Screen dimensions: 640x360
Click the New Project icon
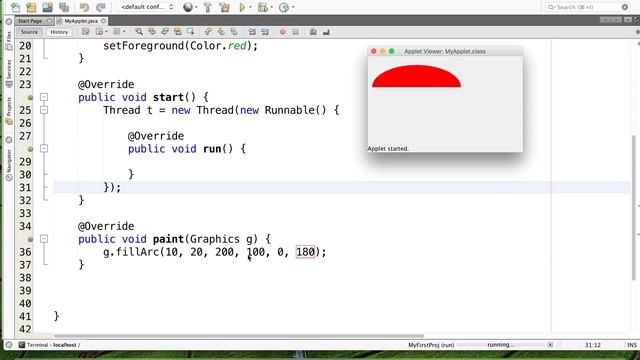(31, 7)
